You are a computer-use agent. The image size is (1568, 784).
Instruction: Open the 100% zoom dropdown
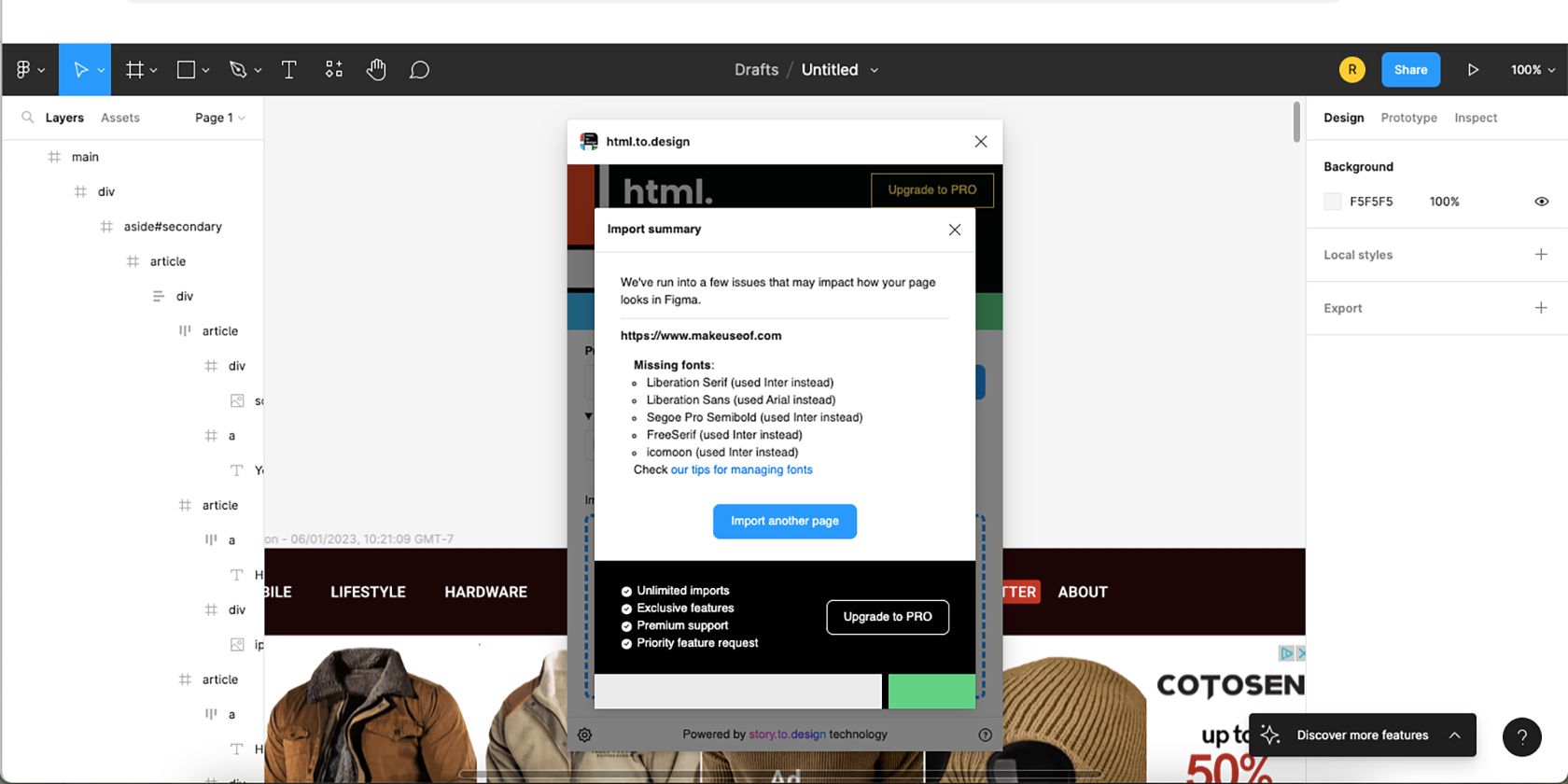(1533, 70)
